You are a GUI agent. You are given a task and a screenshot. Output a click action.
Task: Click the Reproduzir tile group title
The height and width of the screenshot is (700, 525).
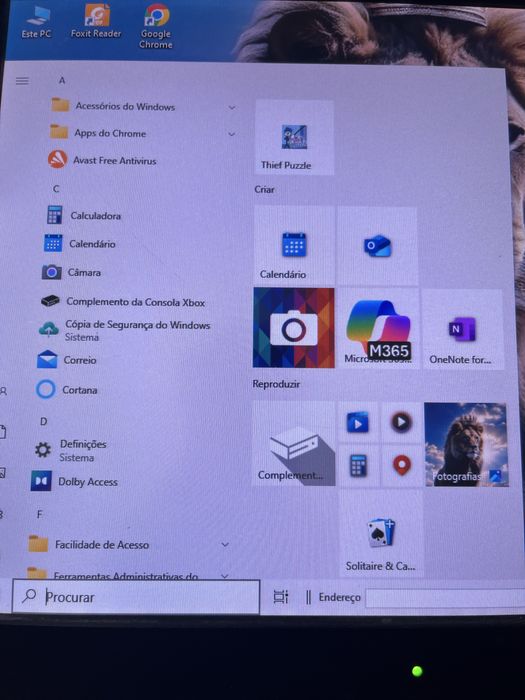pos(276,384)
